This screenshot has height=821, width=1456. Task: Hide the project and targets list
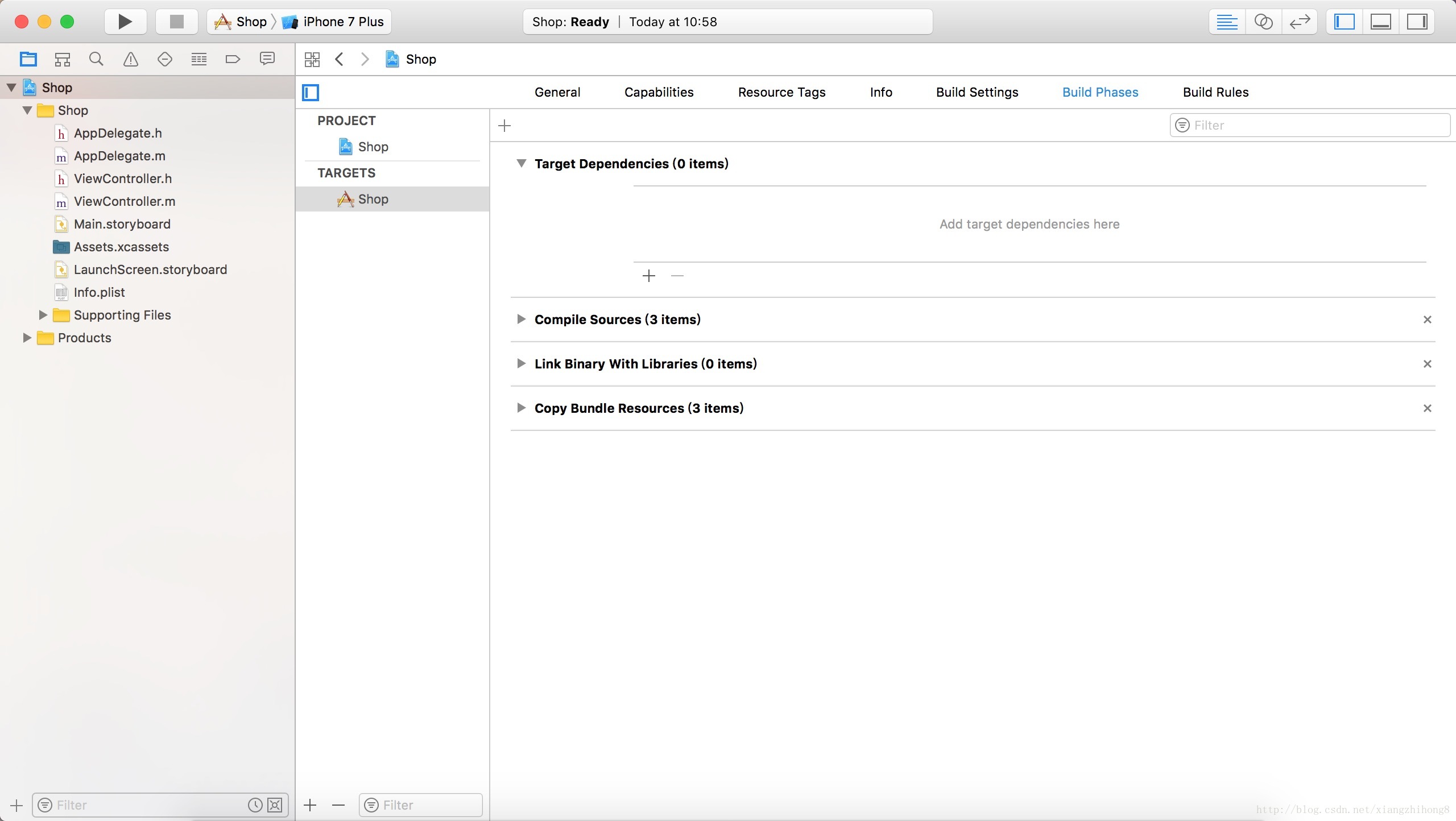tap(311, 92)
